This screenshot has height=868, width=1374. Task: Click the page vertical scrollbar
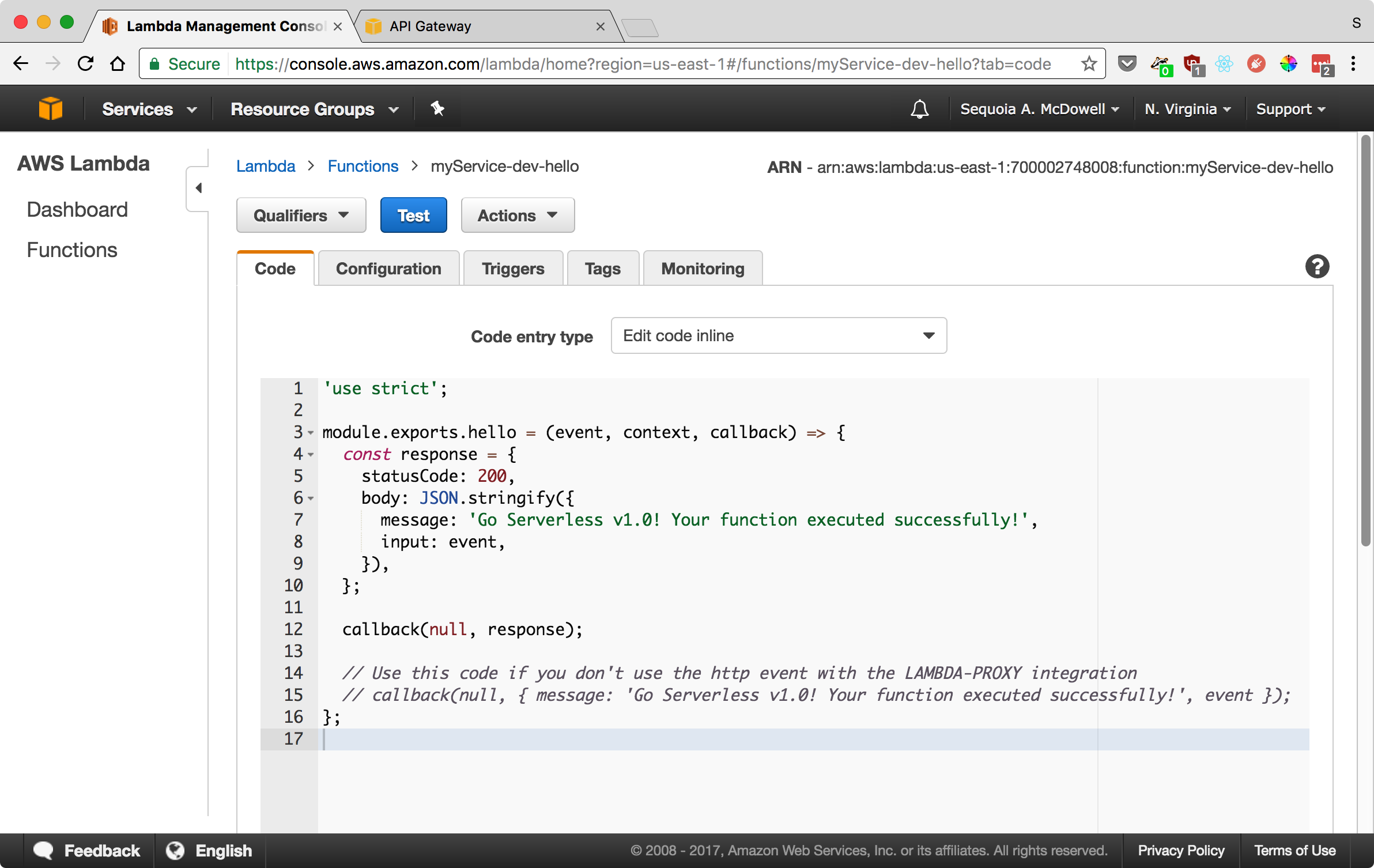pyautogui.click(x=1365, y=340)
